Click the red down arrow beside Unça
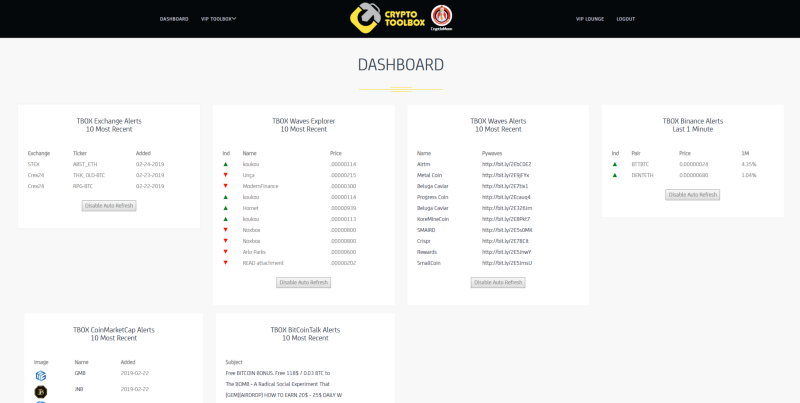Screen dimensions: 800x403 (x=226, y=175)
